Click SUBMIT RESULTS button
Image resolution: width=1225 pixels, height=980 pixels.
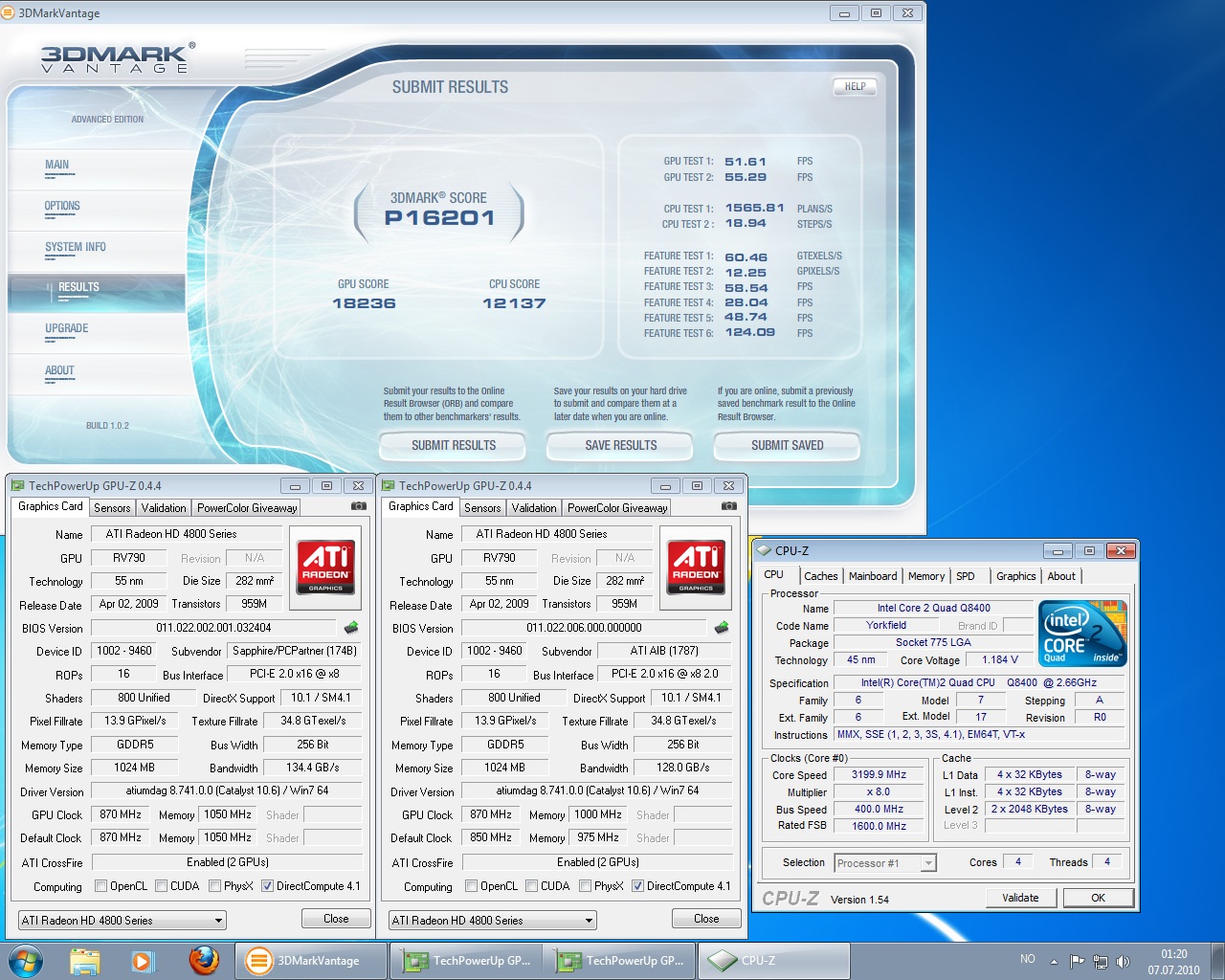coord(453,445)
